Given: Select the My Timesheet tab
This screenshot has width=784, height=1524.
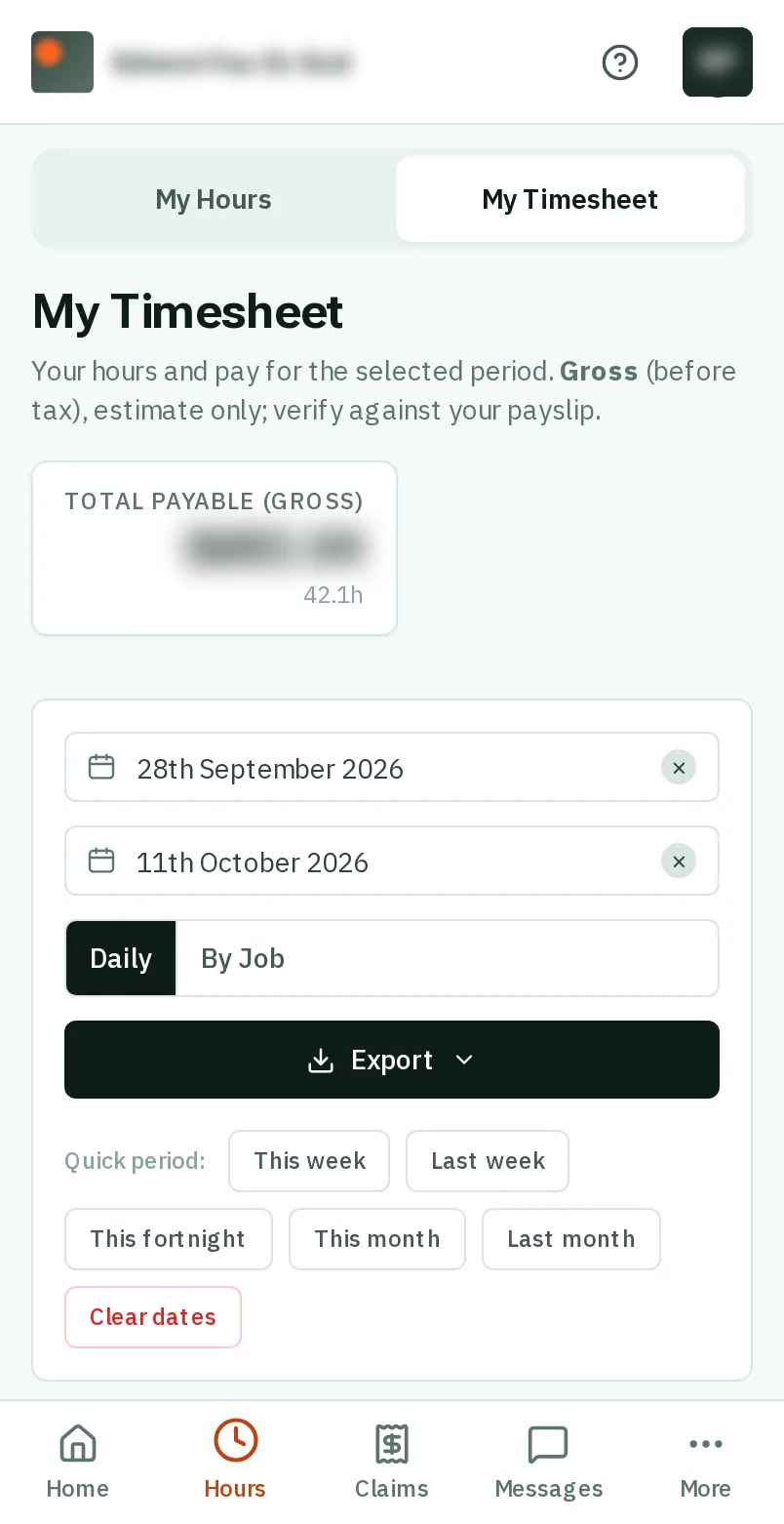Looking at the screenshot, I should (570, 199).
